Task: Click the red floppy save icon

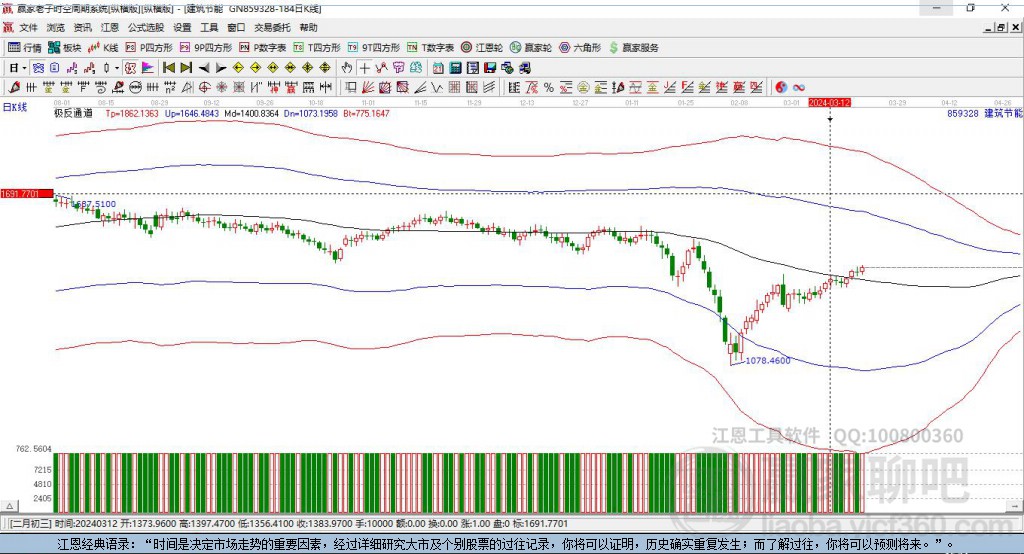Action: (x=490, y=68)
